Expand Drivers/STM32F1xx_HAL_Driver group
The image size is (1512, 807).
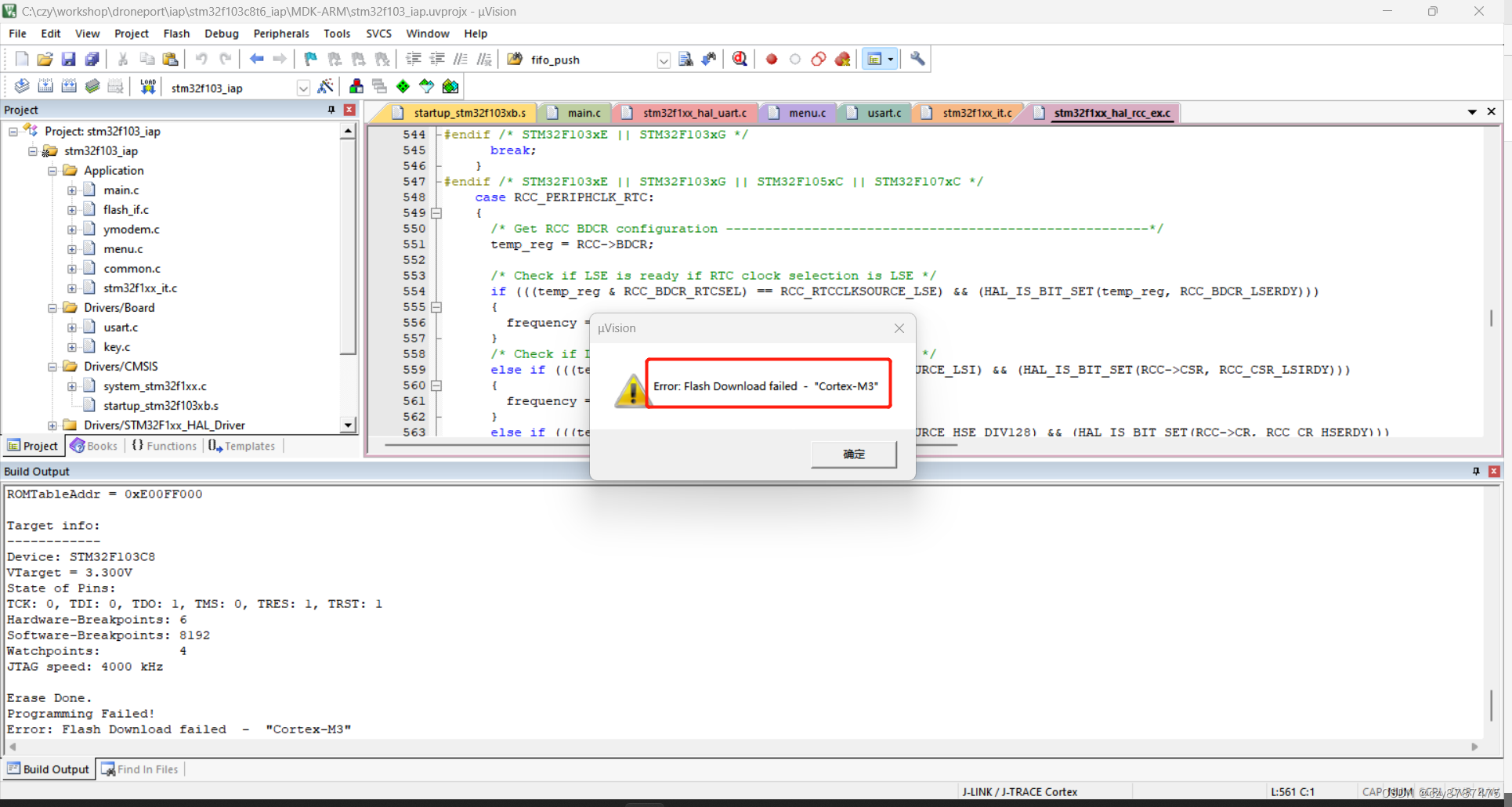52,425
